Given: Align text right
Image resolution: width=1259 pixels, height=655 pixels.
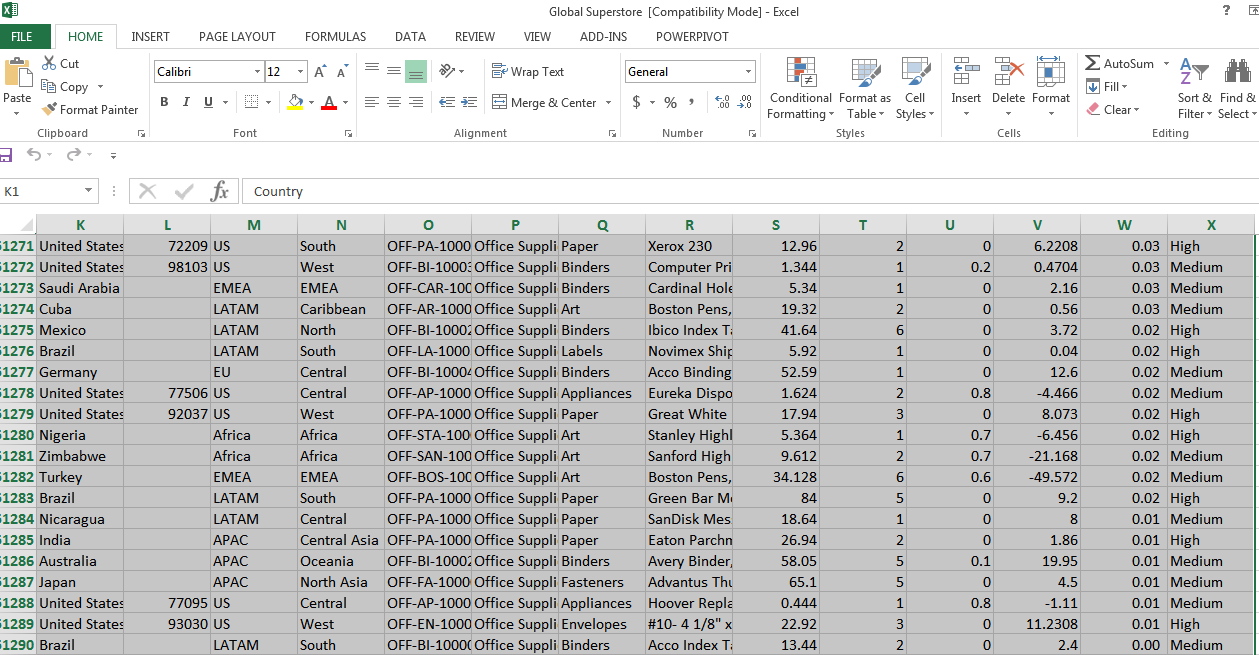Looking at the screenshot, I should coord(416,102).
